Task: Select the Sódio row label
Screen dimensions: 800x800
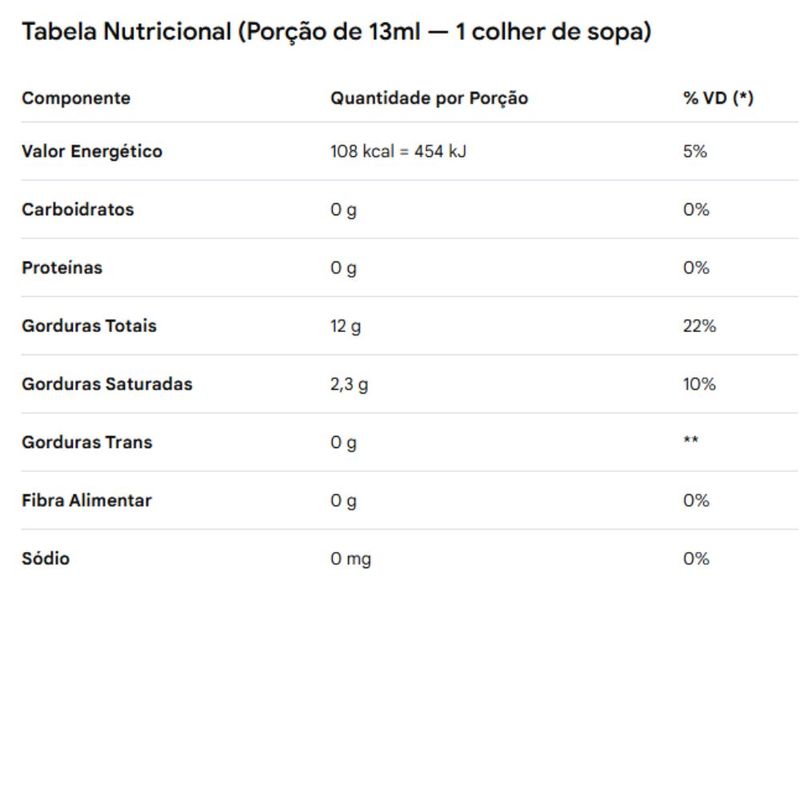Action: pos(45,559)
